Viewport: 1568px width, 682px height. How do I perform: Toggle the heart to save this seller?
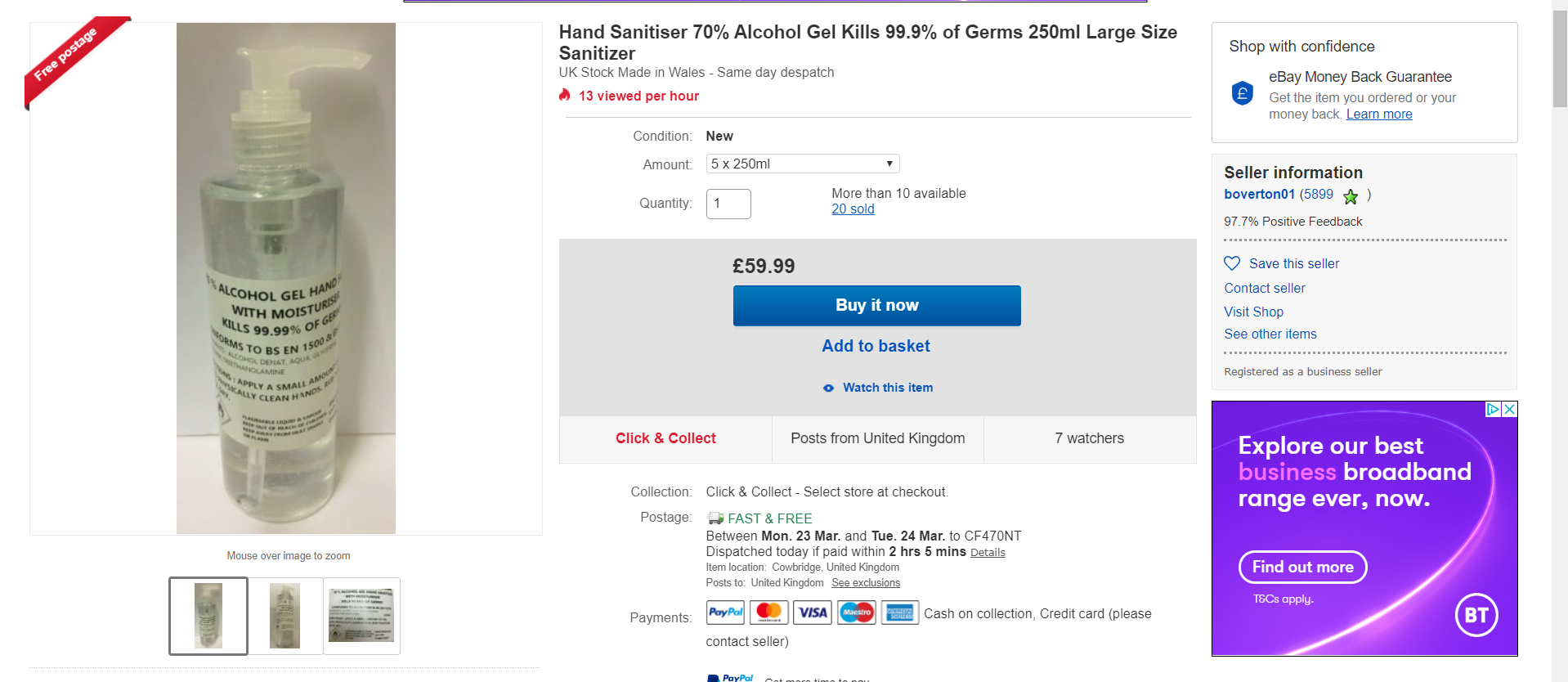pos(1232,262)
